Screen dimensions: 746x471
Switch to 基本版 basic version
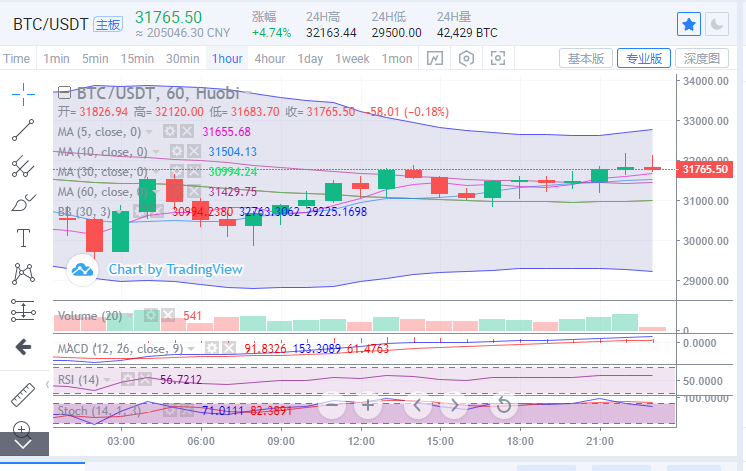click(586, 59)
